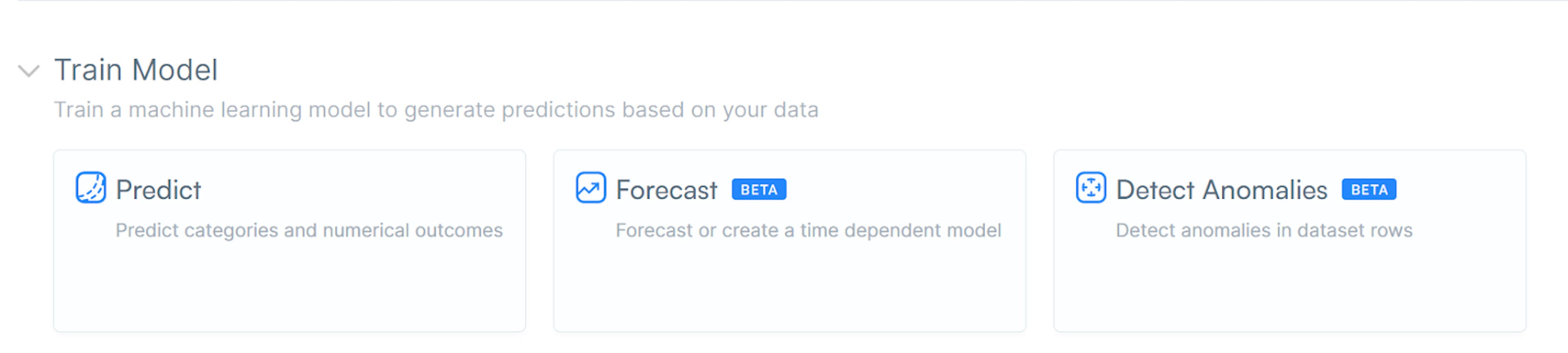The width and height of the screenshot is (1568, 353).
Task: Collapse the Train Model section chevron
Action: (x=29, y=71)
